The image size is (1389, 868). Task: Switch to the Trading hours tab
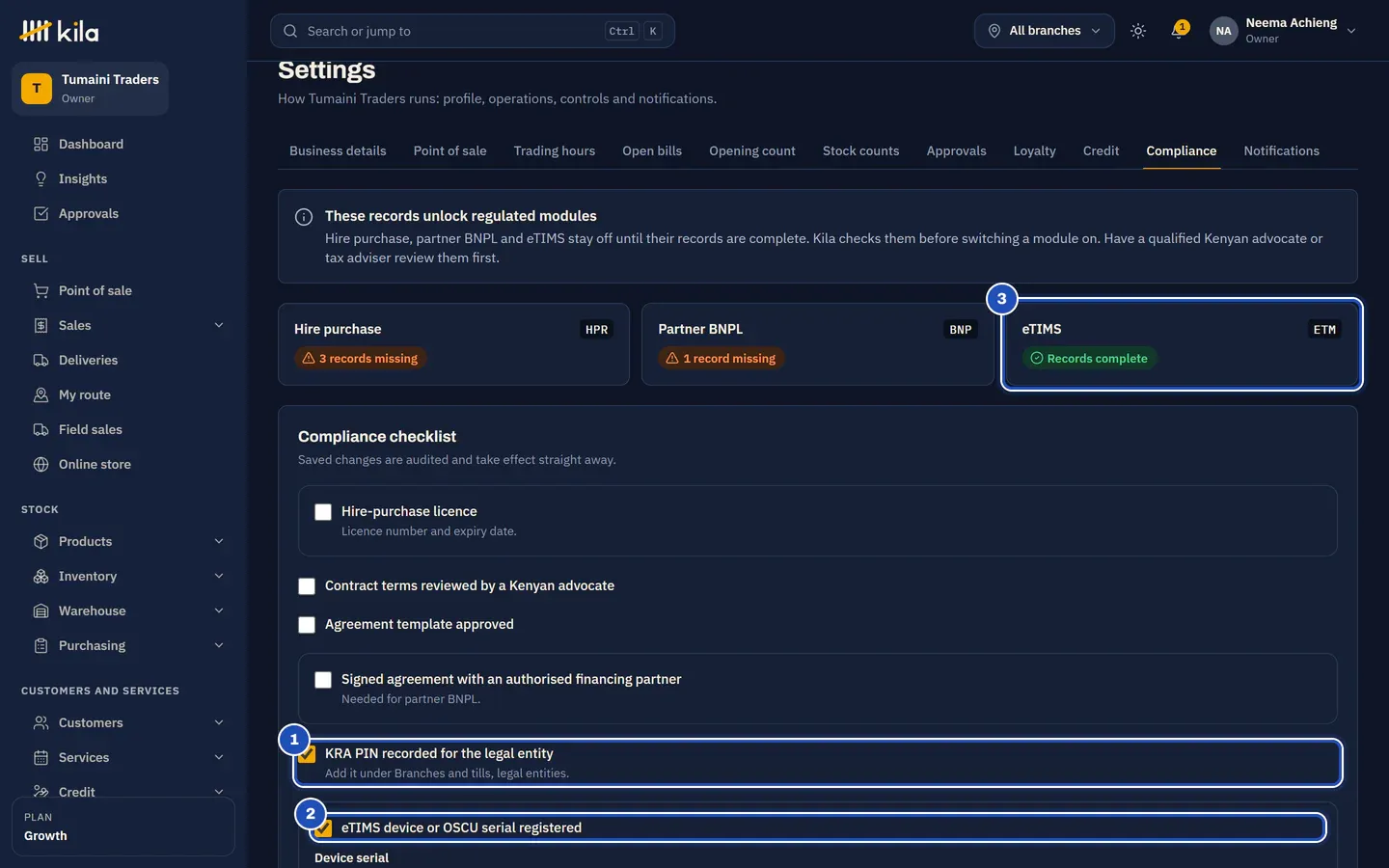click(555, 150)
